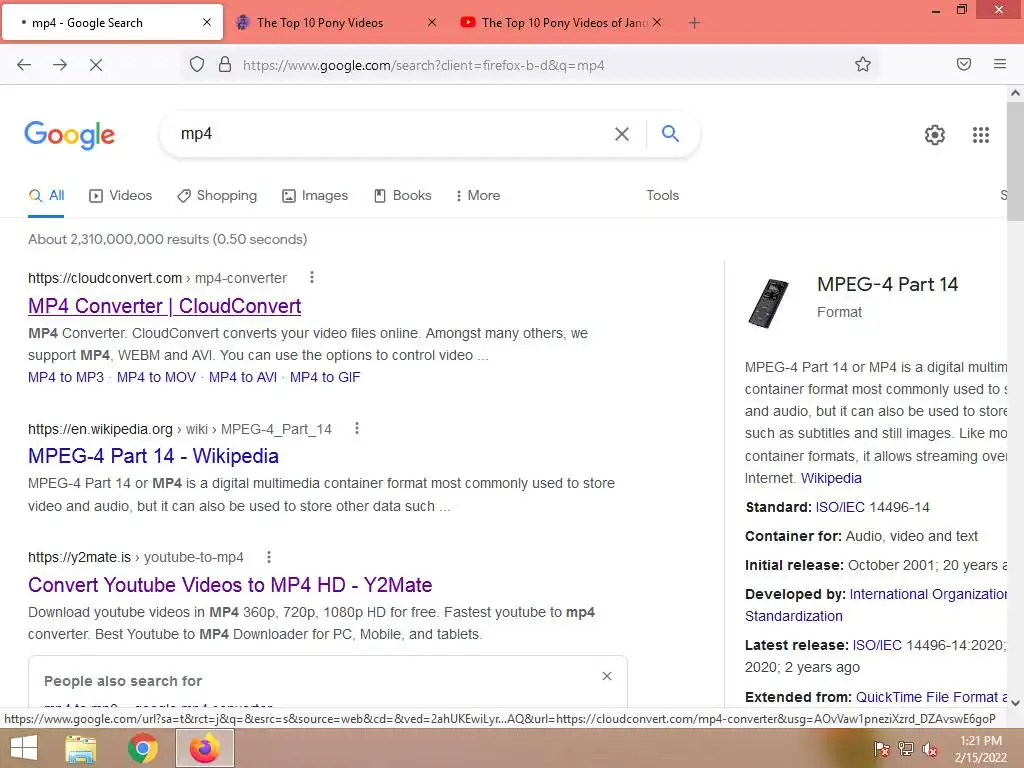1024x768 pixels.
Task: Follow the MP4 to AVI sitelink
Action: pyautogui.click(x=243, y=377)
